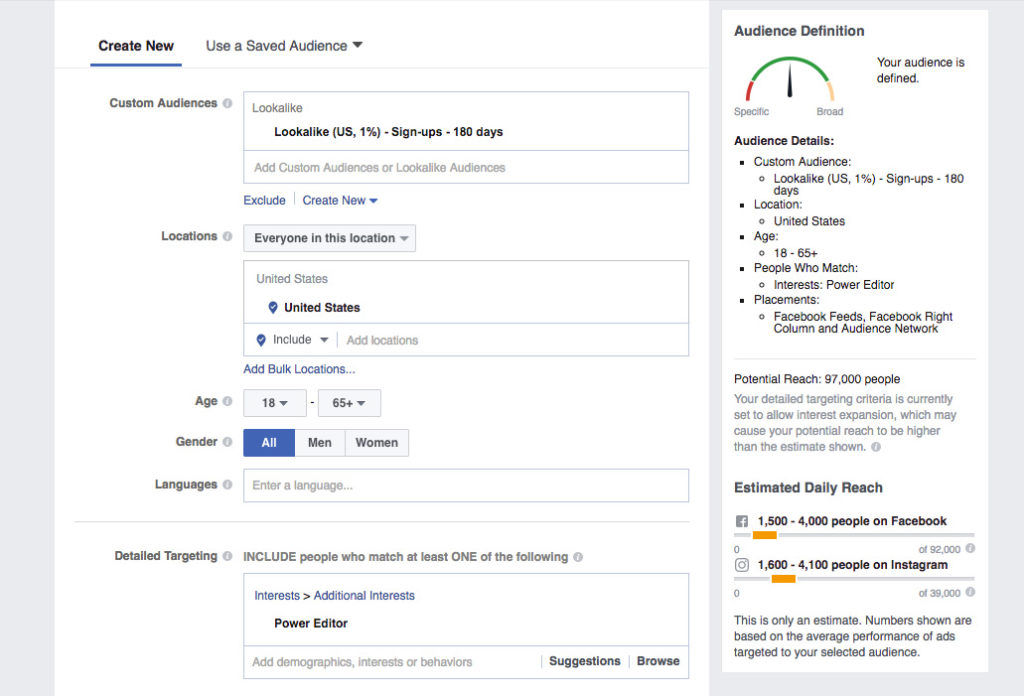Image resolution: width=1024 pixels, height=696 pixels.
Task: Open Create New audience dropdown link
Action: point(340,200)
